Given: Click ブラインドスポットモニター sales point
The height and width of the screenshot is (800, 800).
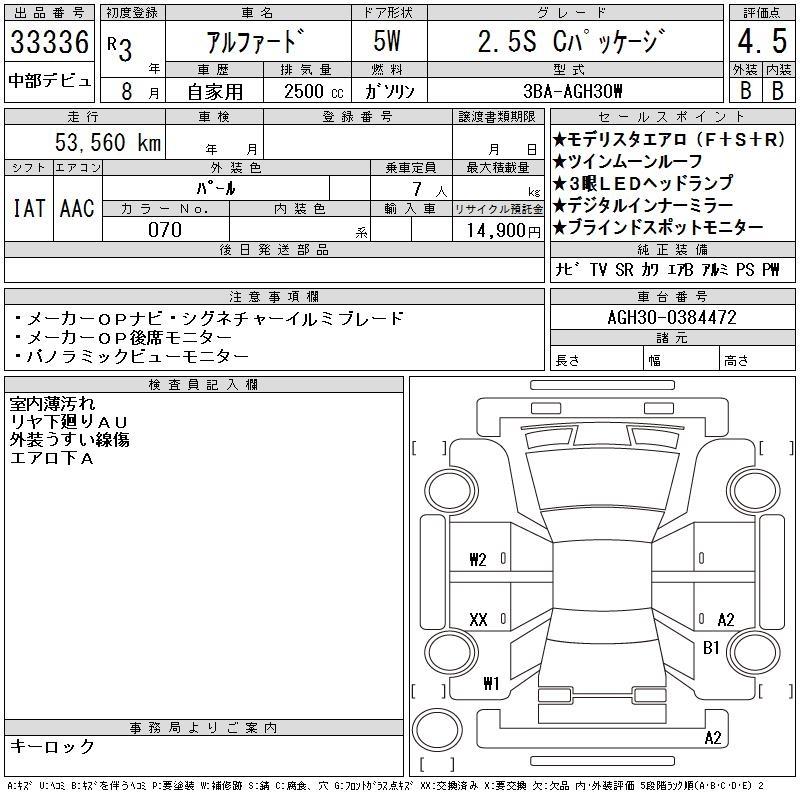Looking at the screenshot, I should 658,227.
